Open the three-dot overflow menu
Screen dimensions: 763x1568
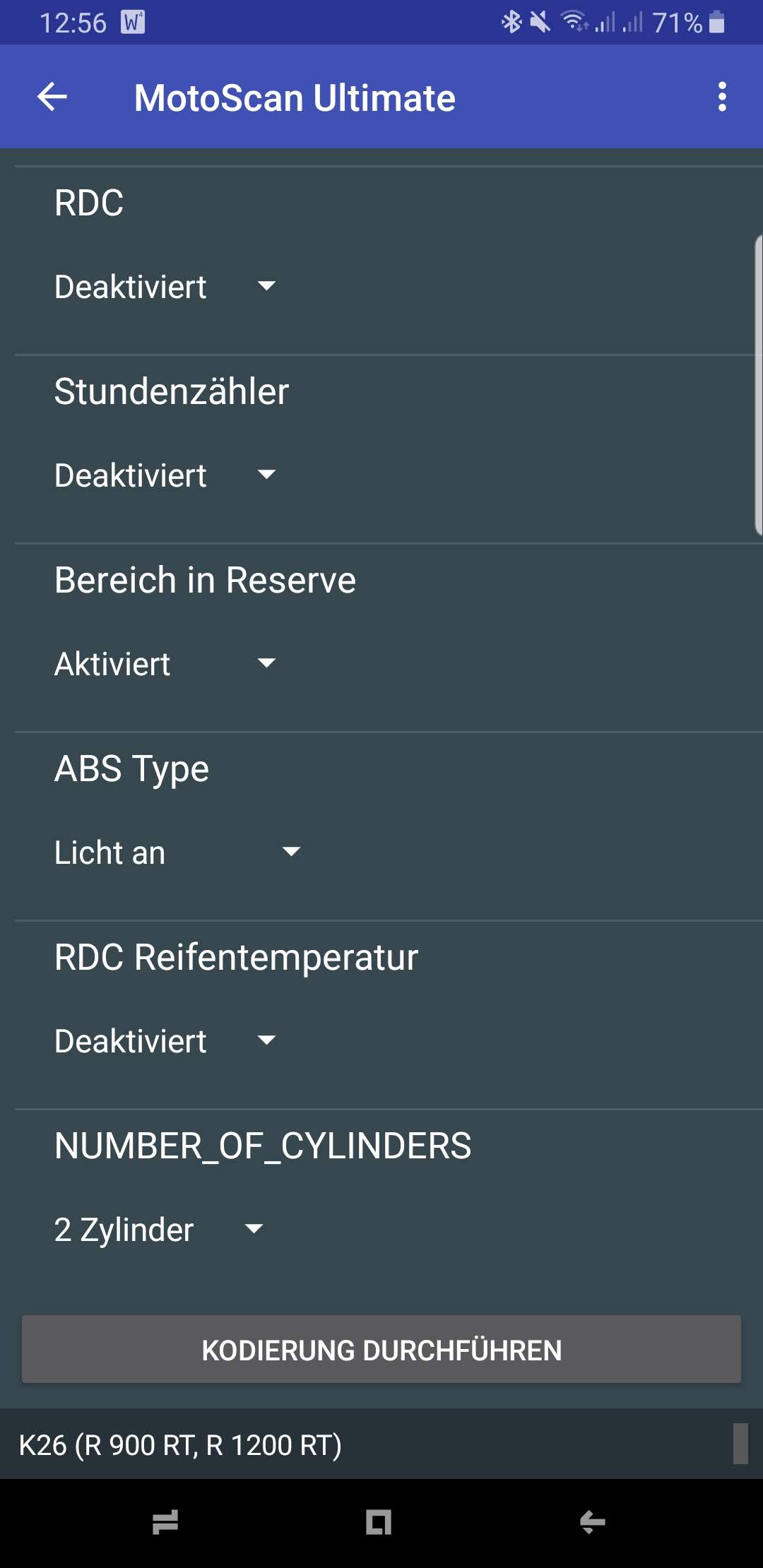pyautogui.click(x=722, y=97)
